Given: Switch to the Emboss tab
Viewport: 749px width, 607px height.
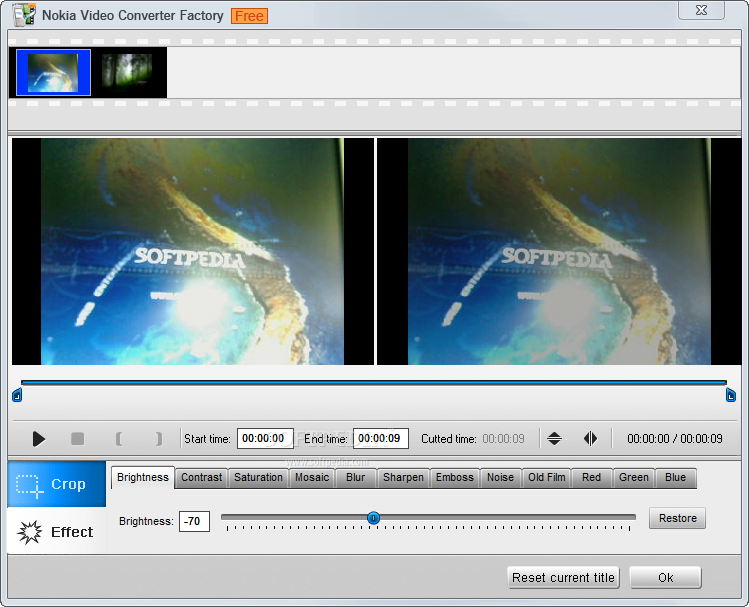Looking at the screenshot, I should tap(455, 478).
